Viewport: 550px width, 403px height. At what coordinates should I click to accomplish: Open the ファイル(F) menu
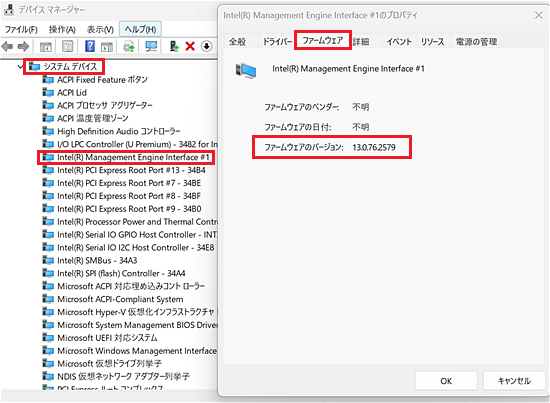pos(21,29)
